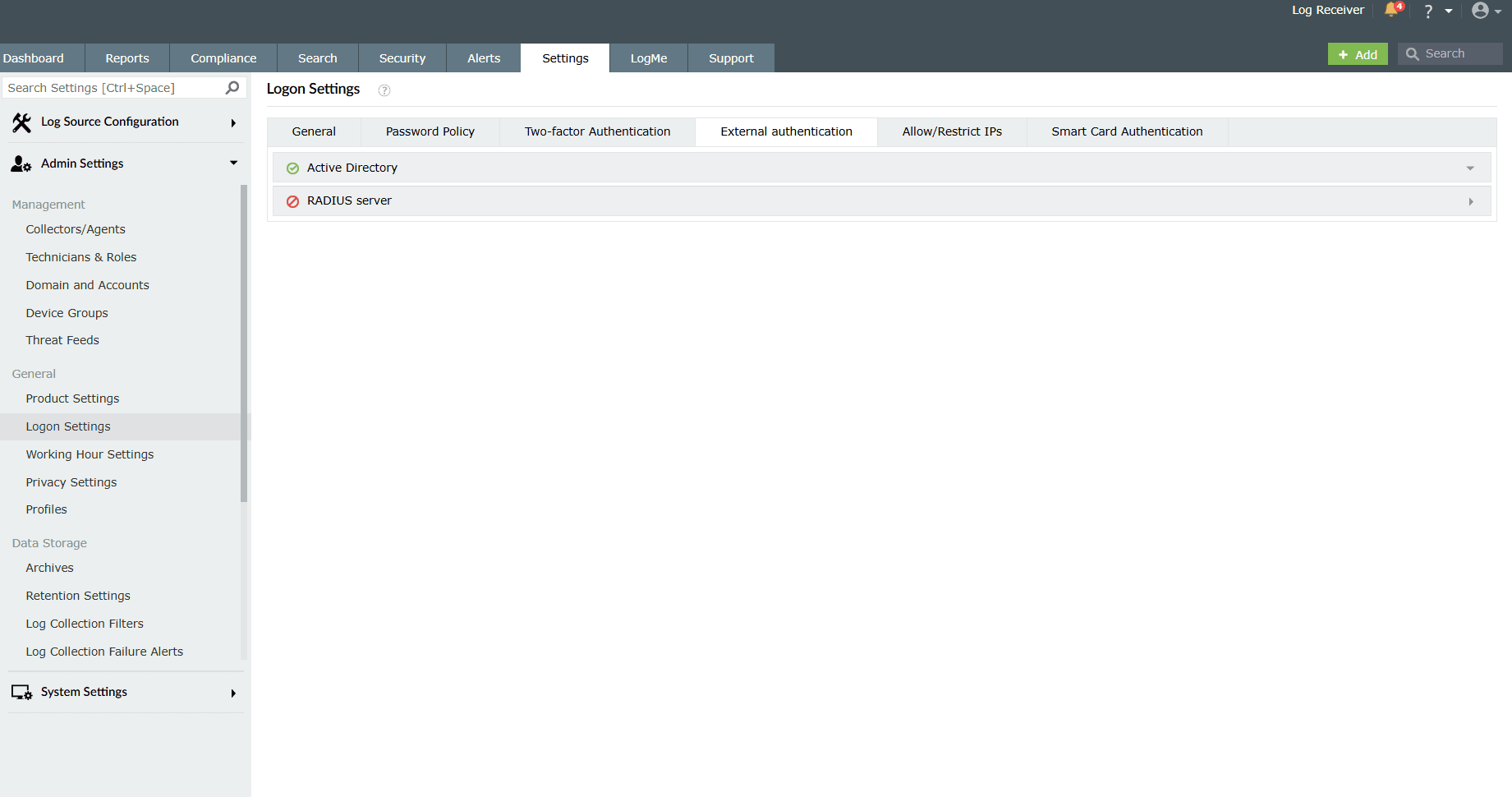Open the Search tab in main navigation
This screenshot has width=1512, height=797.
pyautogui.click(x=318, y=58)
